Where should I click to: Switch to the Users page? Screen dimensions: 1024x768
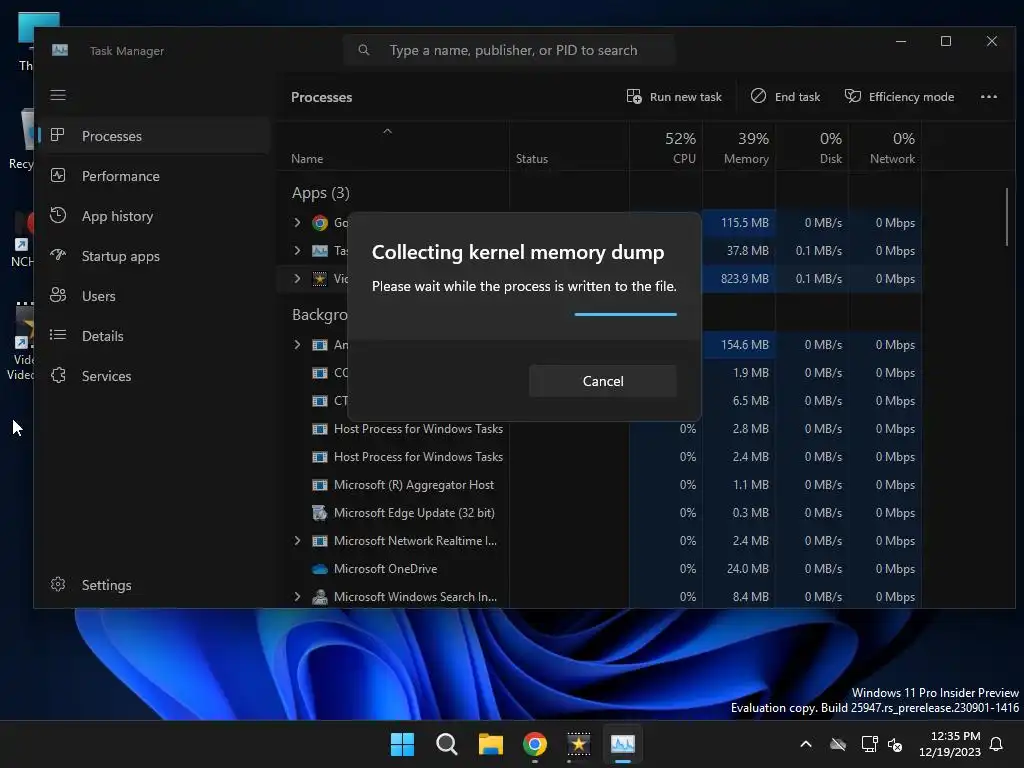pyautogui.click(x=154, y=296)
